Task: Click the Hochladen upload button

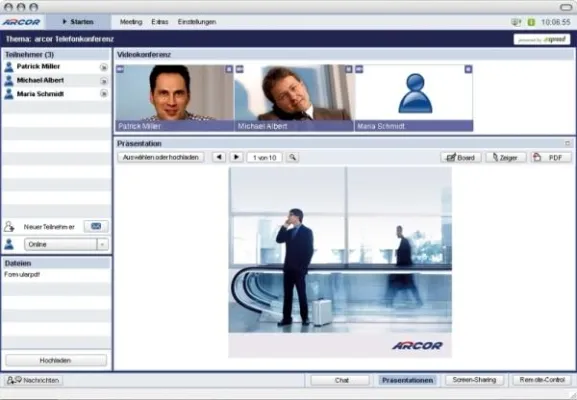Action: (x=56, y=360)
